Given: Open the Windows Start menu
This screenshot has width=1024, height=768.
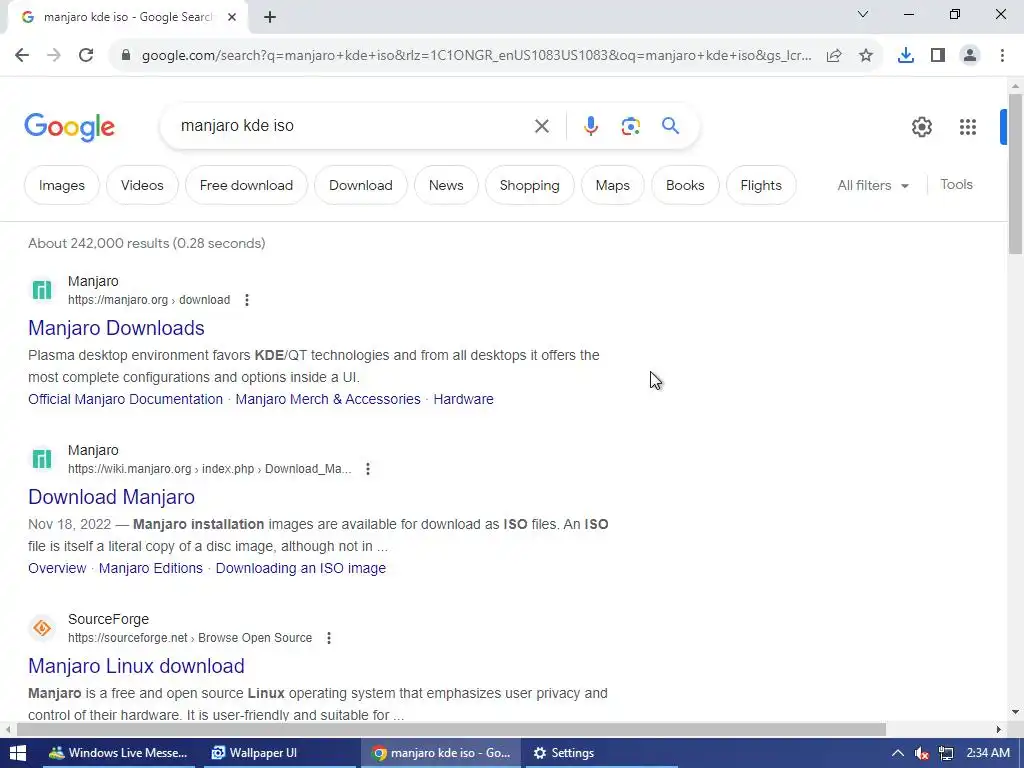Looking at the screenshot, I should (18, 753).
